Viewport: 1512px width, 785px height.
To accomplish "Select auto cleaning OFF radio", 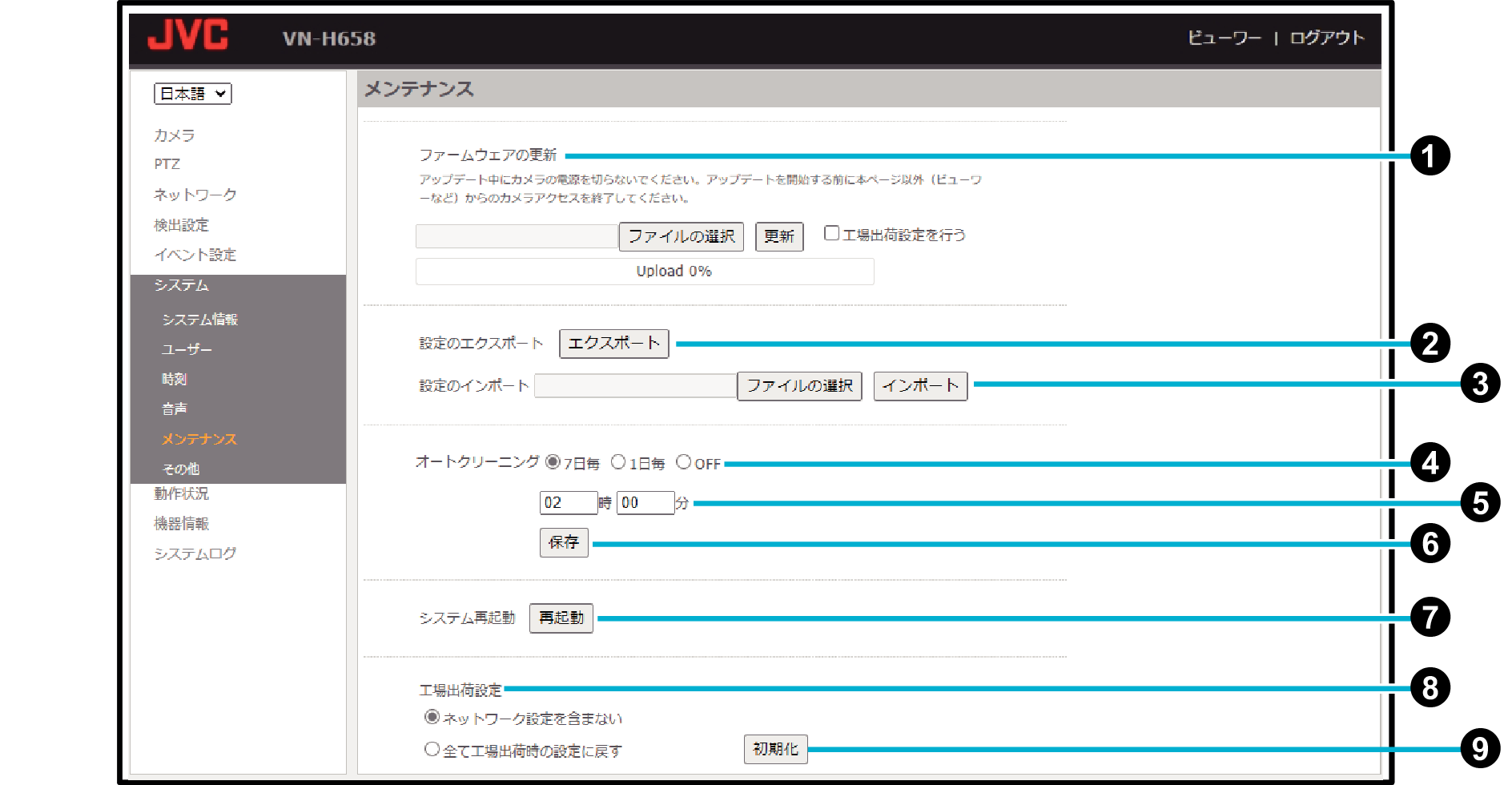I will tap(684, 462).
